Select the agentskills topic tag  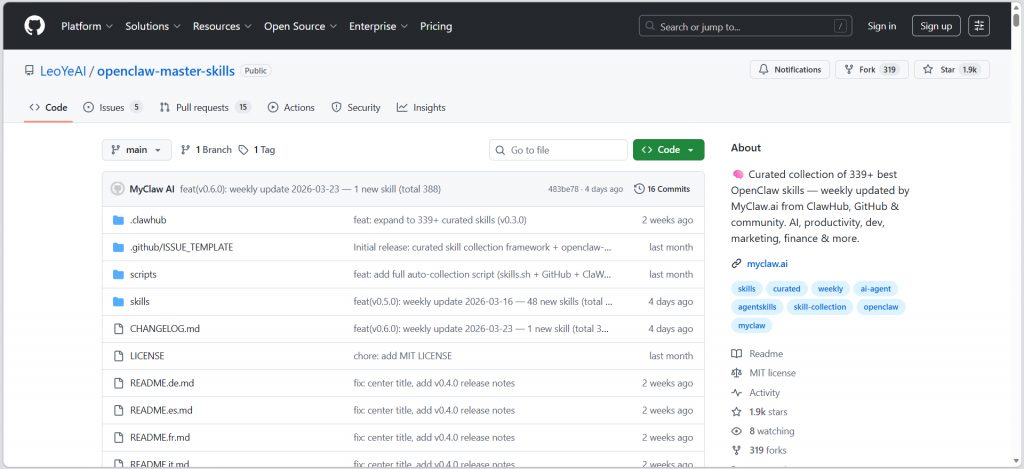(758, 307)
